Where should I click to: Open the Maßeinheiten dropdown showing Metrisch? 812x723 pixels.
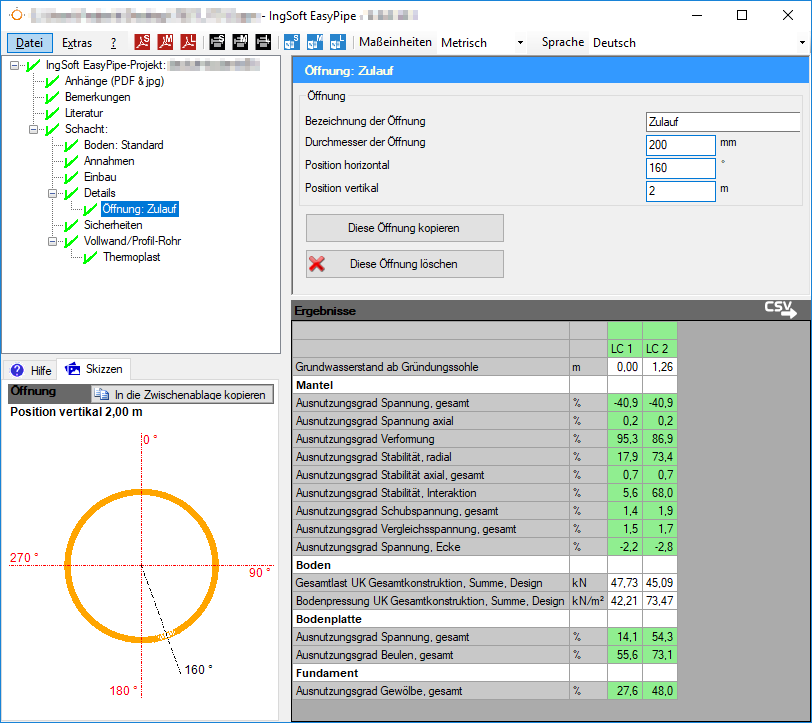click(x=482, y=43)
